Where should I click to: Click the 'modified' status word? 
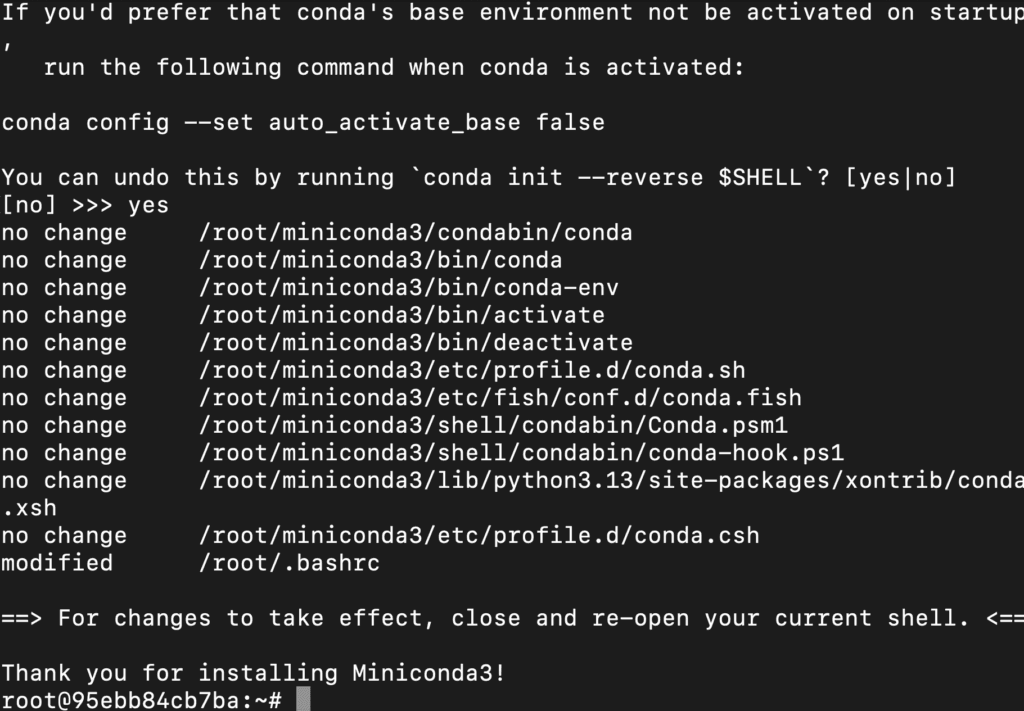tap(57, 563)
